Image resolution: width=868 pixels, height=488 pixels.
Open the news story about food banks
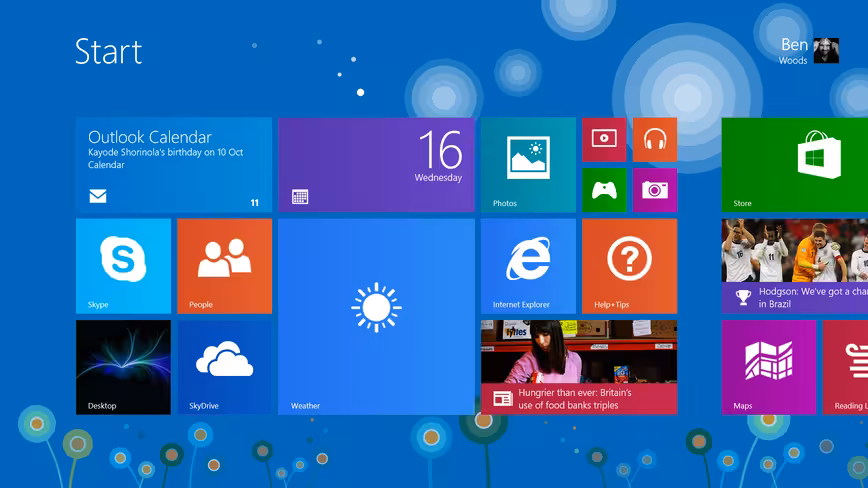[579, 367]
